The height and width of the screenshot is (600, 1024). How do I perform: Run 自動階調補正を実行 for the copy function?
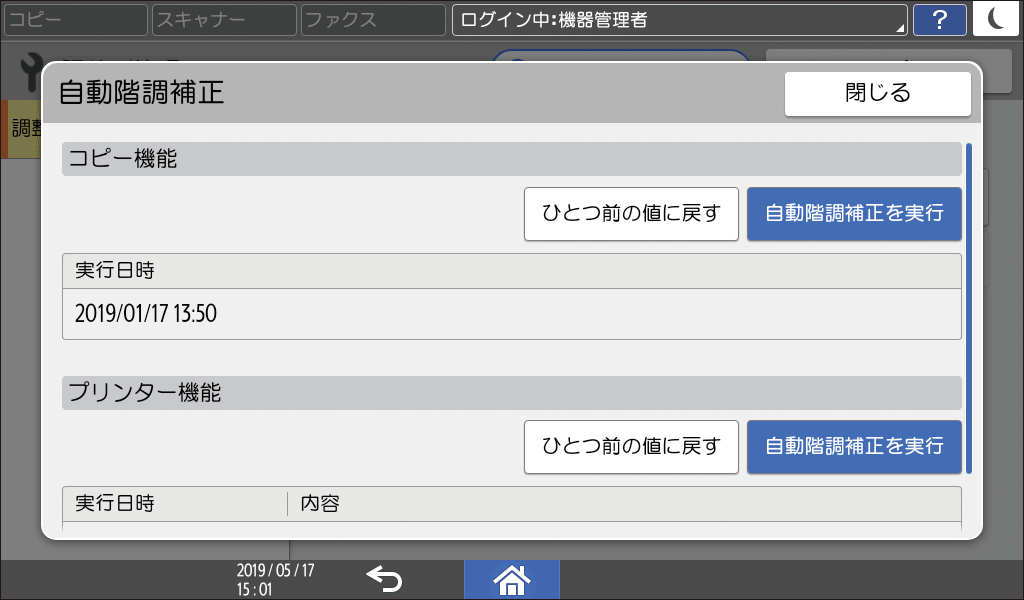[854, 213]
